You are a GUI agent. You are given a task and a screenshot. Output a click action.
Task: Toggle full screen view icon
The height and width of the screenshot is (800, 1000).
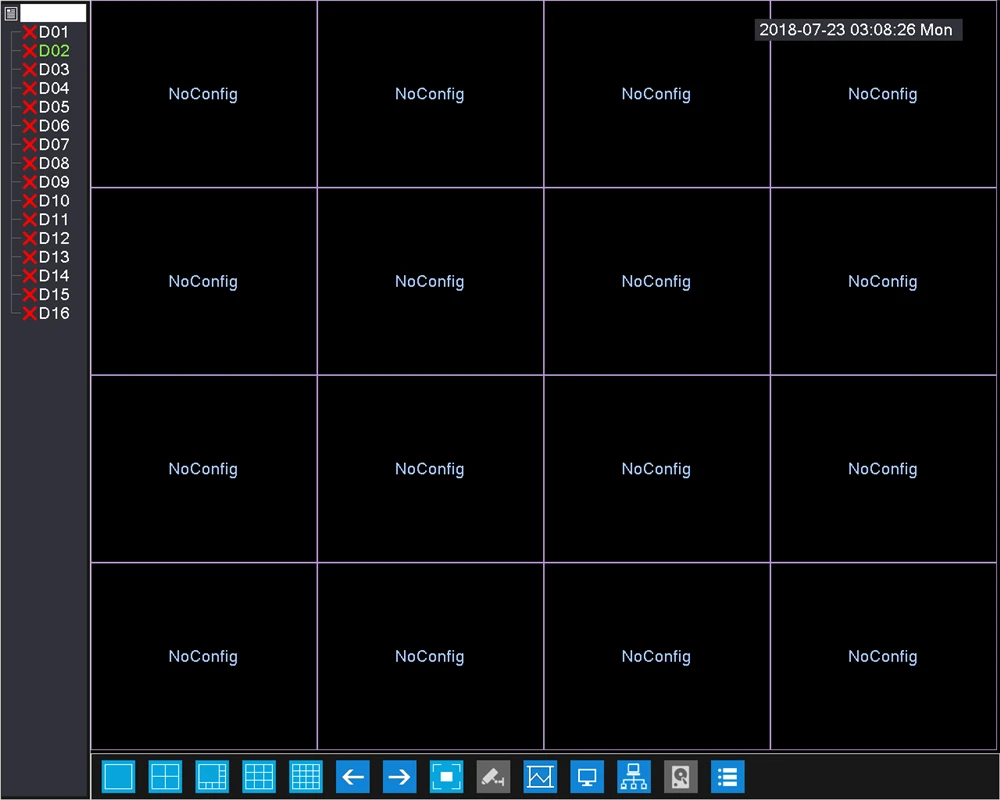pyautogui.click(x=446, y=776)
